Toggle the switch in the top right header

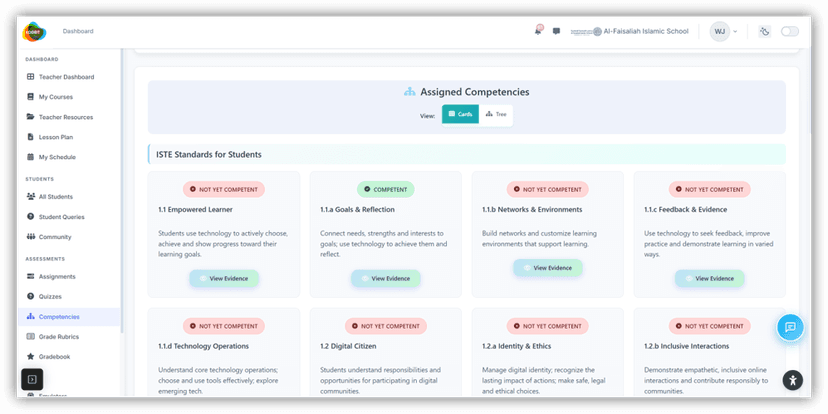(790, 31)
